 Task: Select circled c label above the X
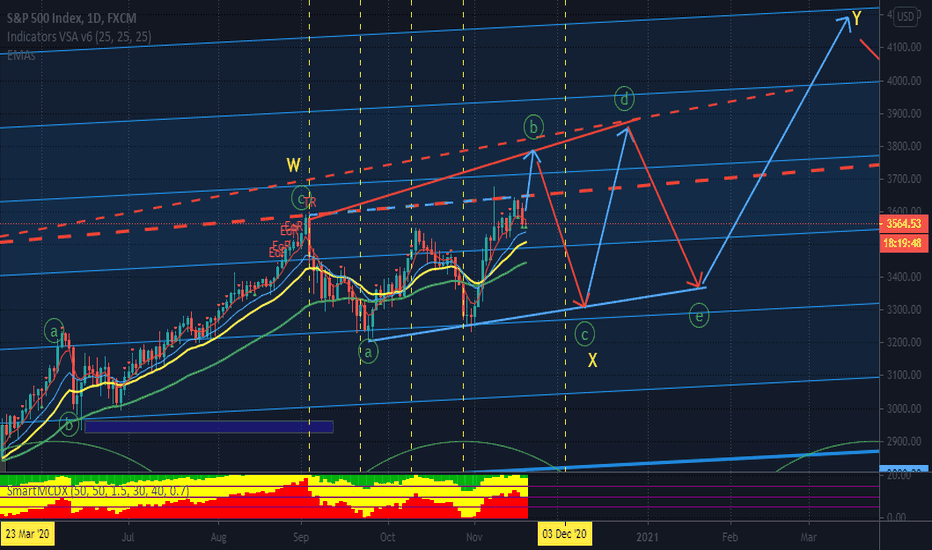point(585,335)
